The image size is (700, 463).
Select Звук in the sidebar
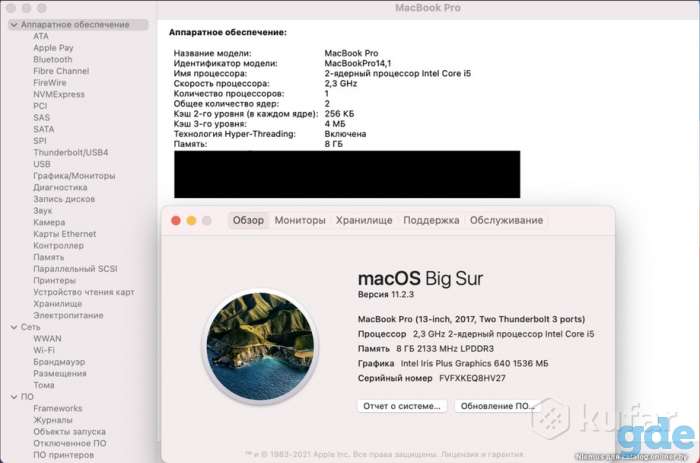point(42,211)
